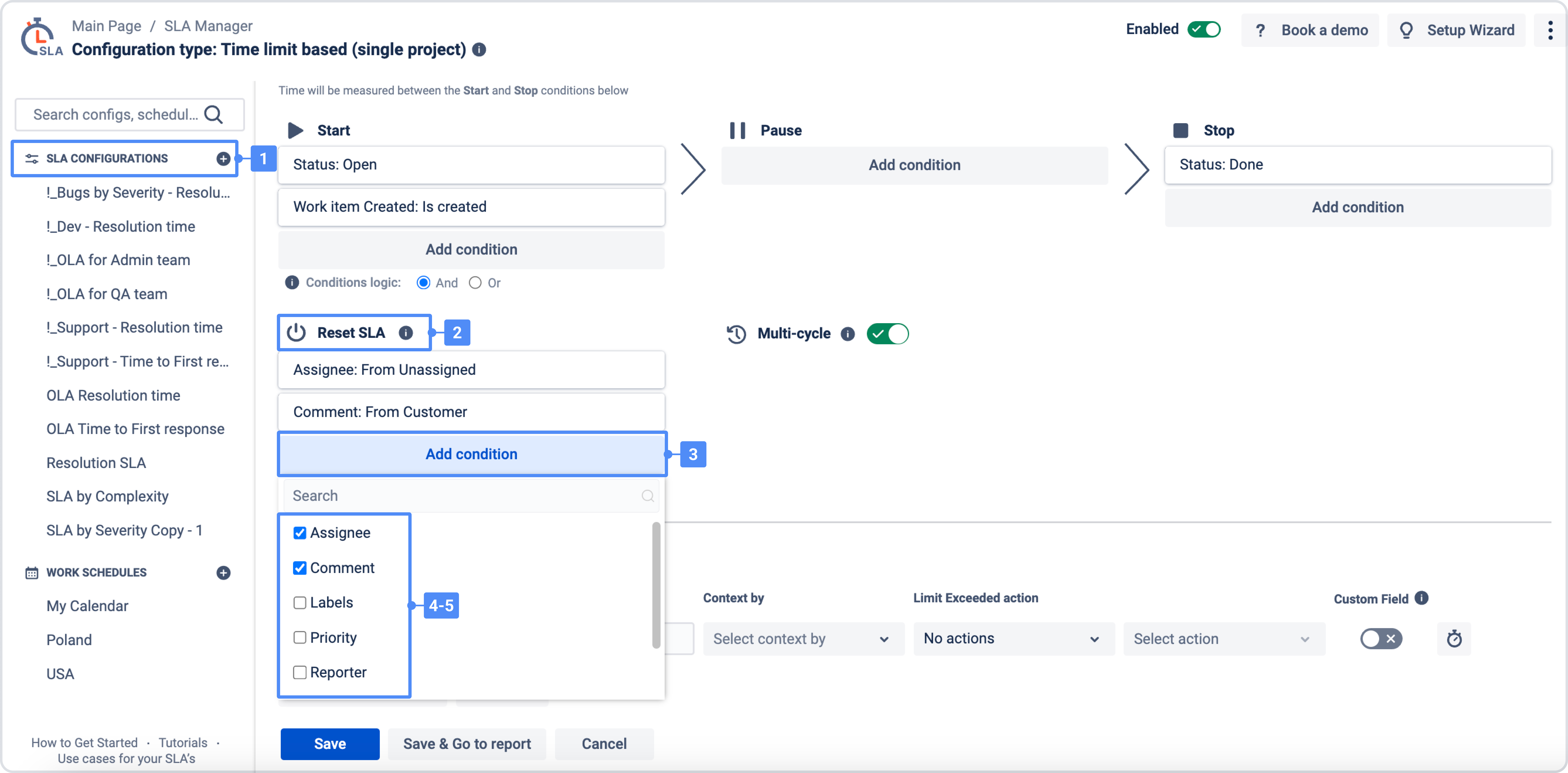Image resolution: width=1568 pixels, height=773 pixels.
Task: Add a new SLA configuration with plus icon
Action: click(x=223, y=158)
